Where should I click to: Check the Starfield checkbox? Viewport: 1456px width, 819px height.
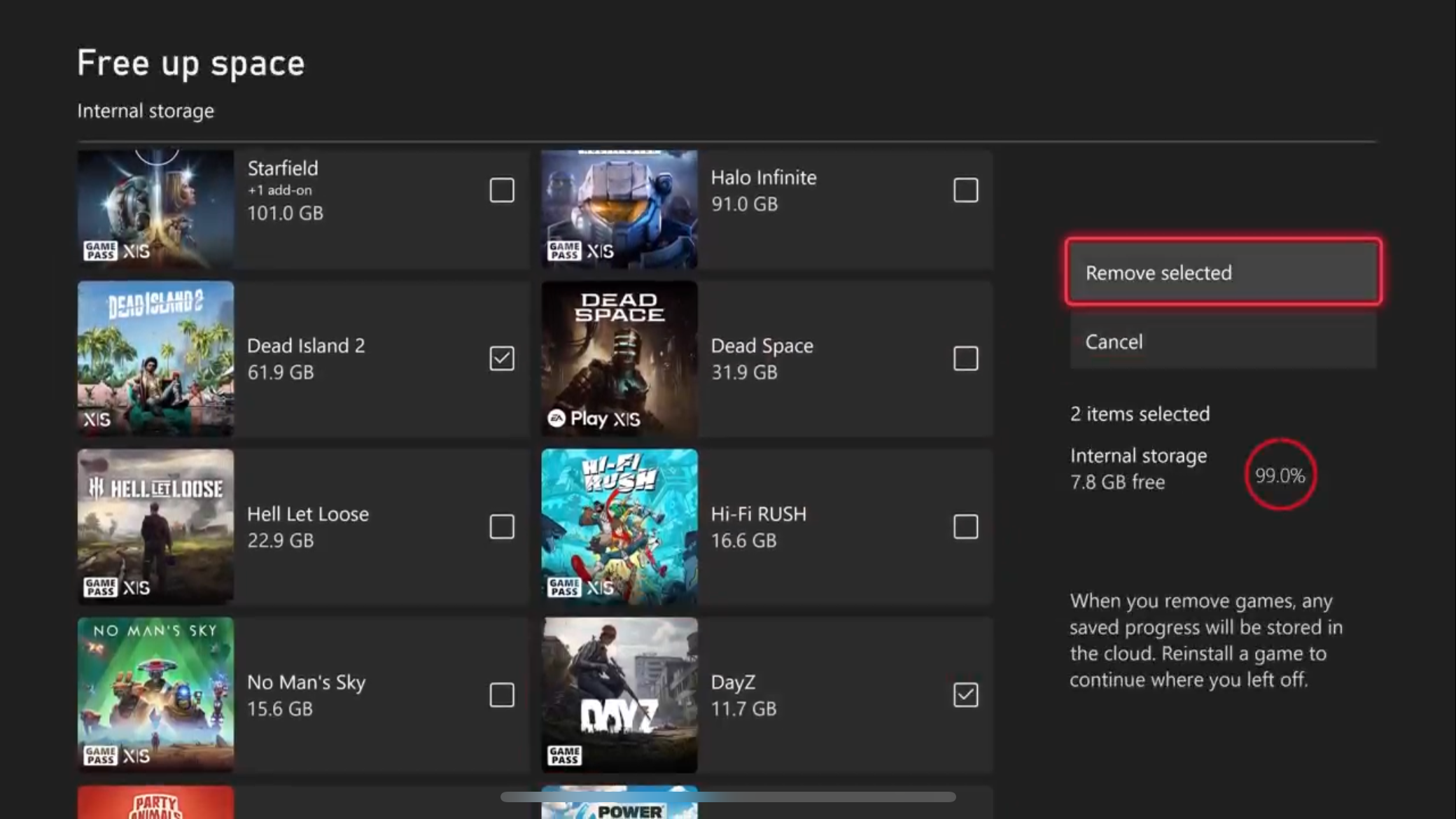502,190
